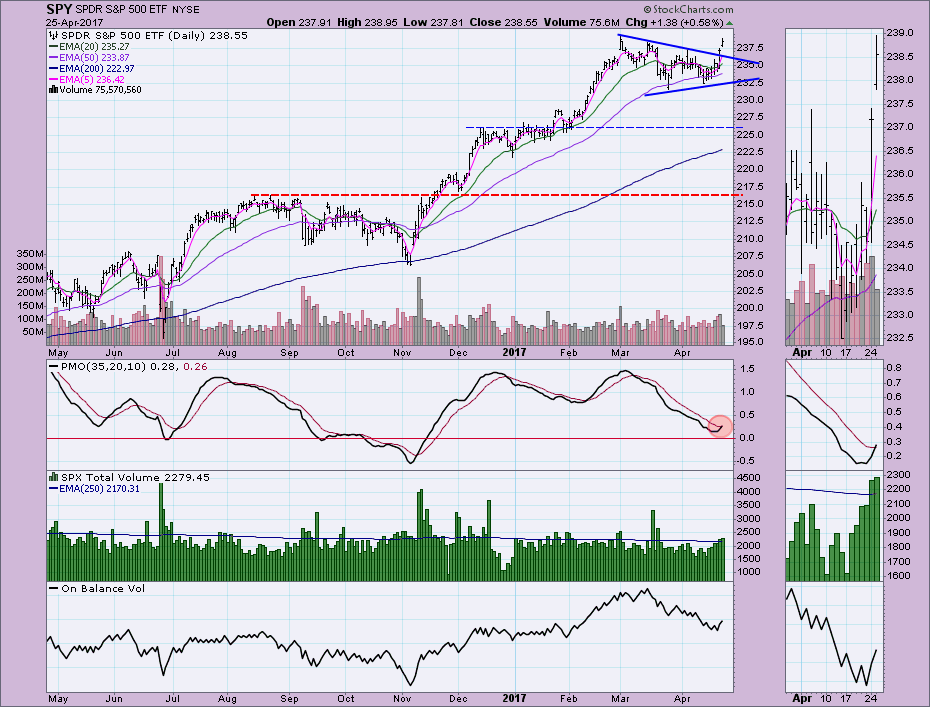The width and height of the screenshot is (930, 707).
Task: Click the PMO(35,20,10) indicator label
Action: pyautogui.click(x=129, y=367)
